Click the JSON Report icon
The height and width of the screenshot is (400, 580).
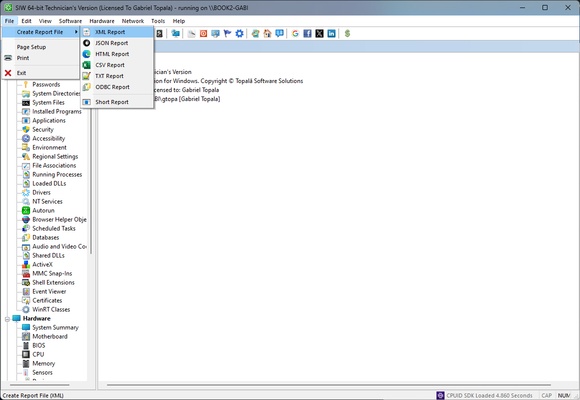coord(87,43)
